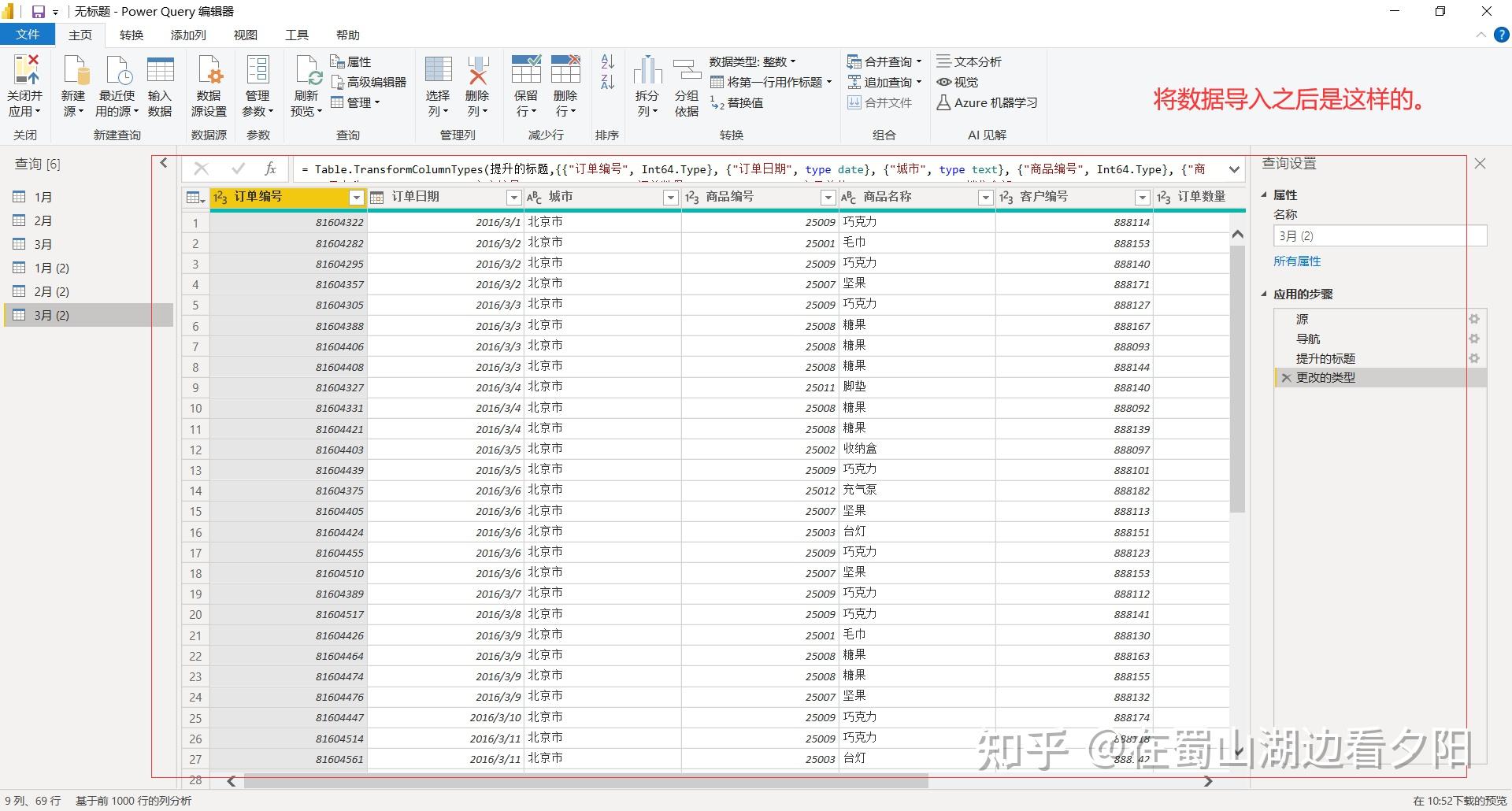This screenshot has height=811, width=1512.
Task: Sort ascending with the A-Z icon
Action: click(x=607, y=61)
